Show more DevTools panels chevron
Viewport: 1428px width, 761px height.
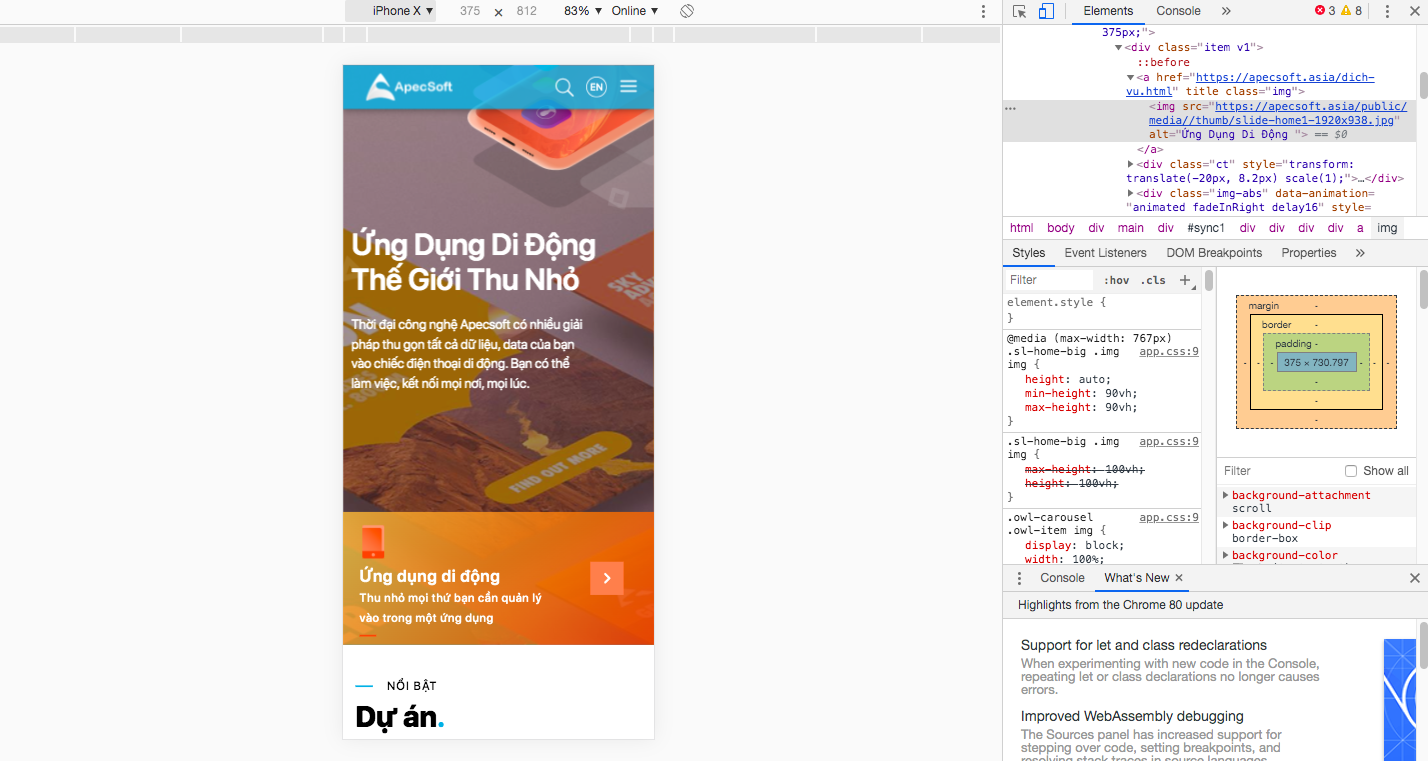(x=1226, y=11)
